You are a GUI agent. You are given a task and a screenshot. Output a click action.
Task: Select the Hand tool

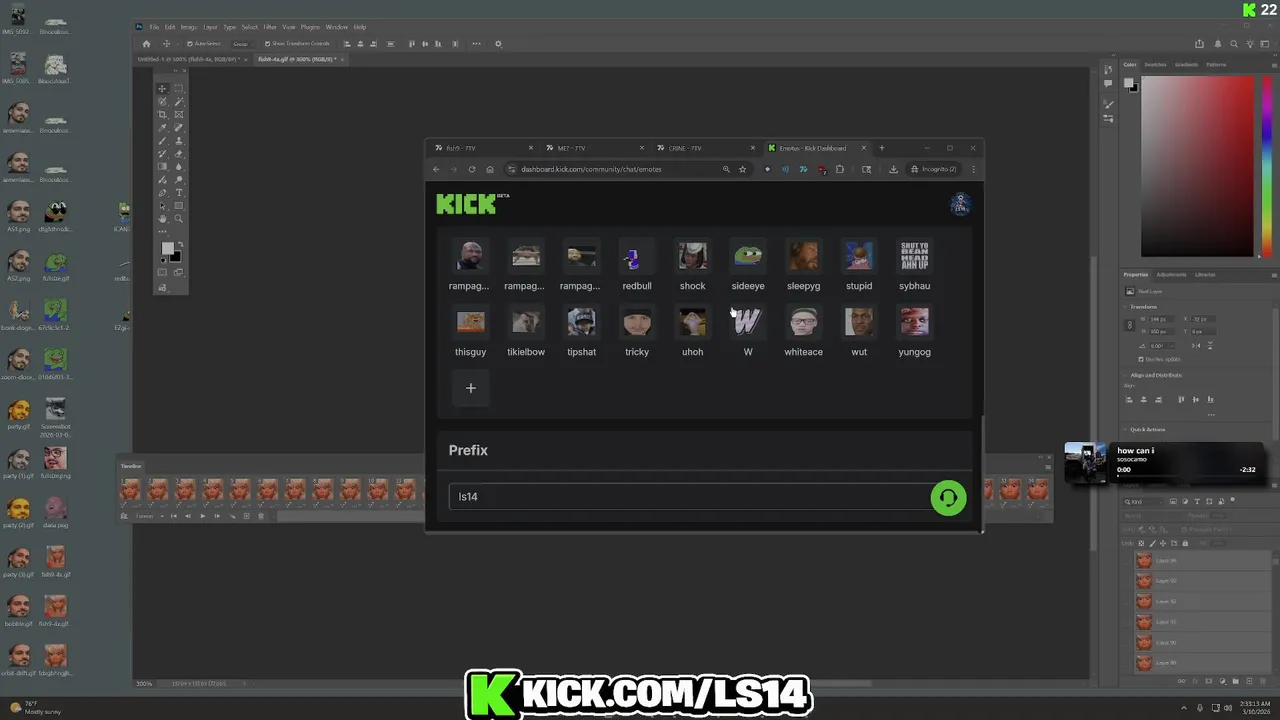pyautogui.click(x=162, y=218)
